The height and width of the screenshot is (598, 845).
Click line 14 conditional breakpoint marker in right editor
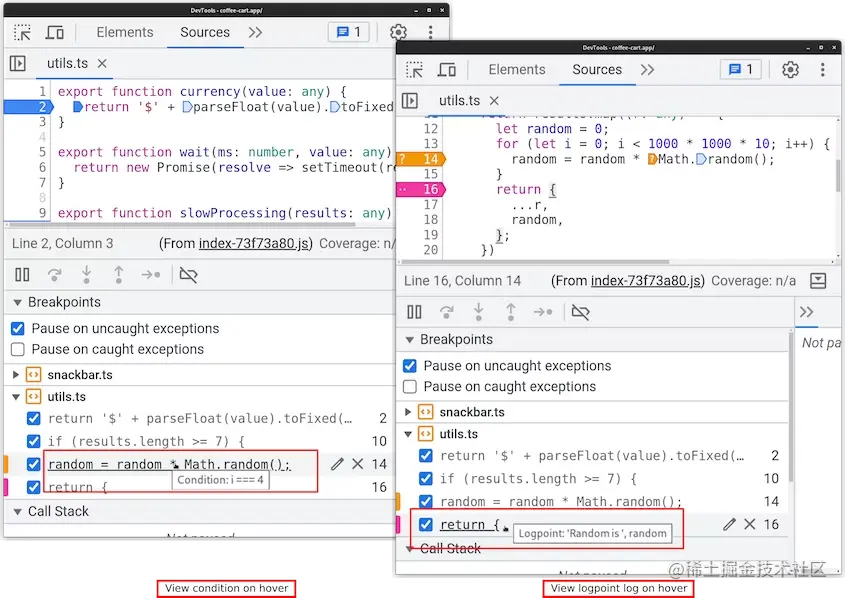tap(421, 159)
